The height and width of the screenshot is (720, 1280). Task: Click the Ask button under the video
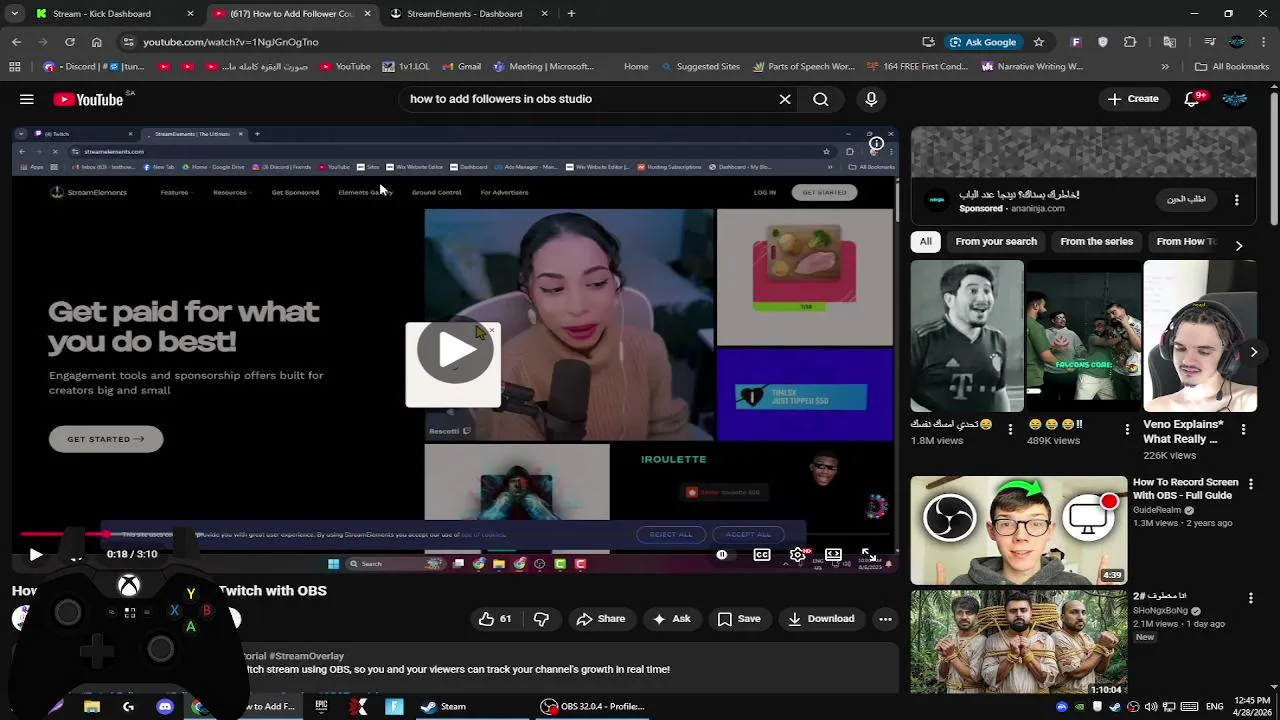672,619
